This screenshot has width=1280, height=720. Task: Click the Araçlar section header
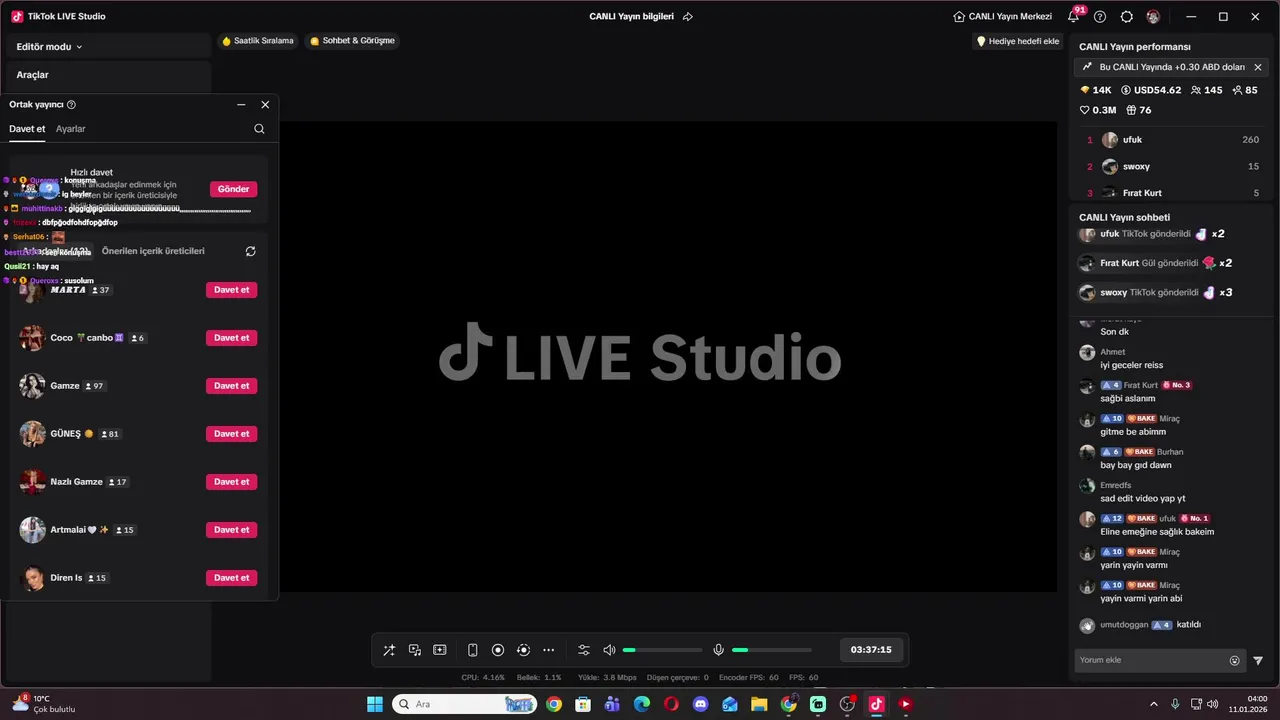click(32, 75)
